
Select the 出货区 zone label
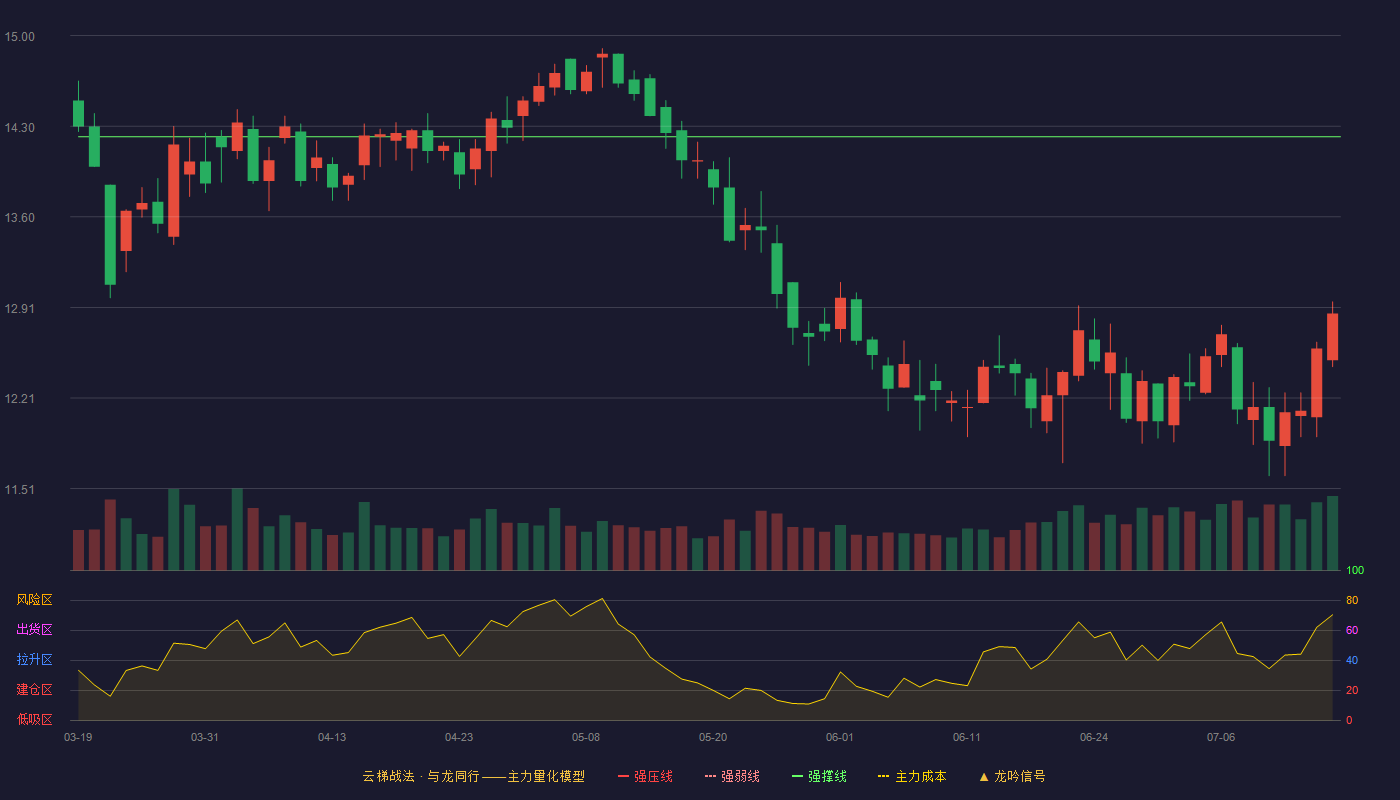[34, 630]
